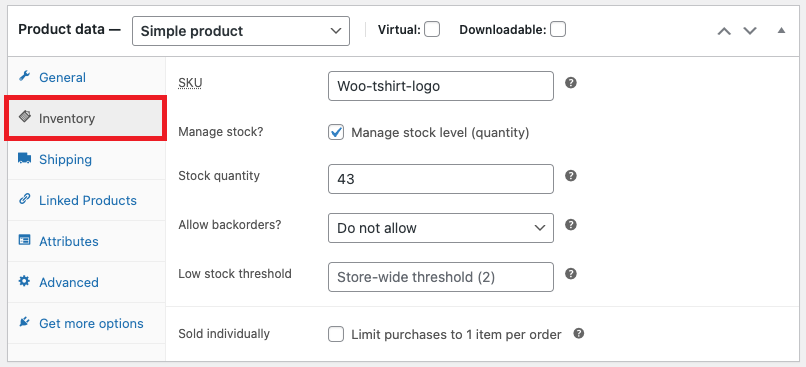This screenshot has height=367, width=806.
Task: Click the 'Limit purchases to 1 item per order' label
Action: [456, 335]
